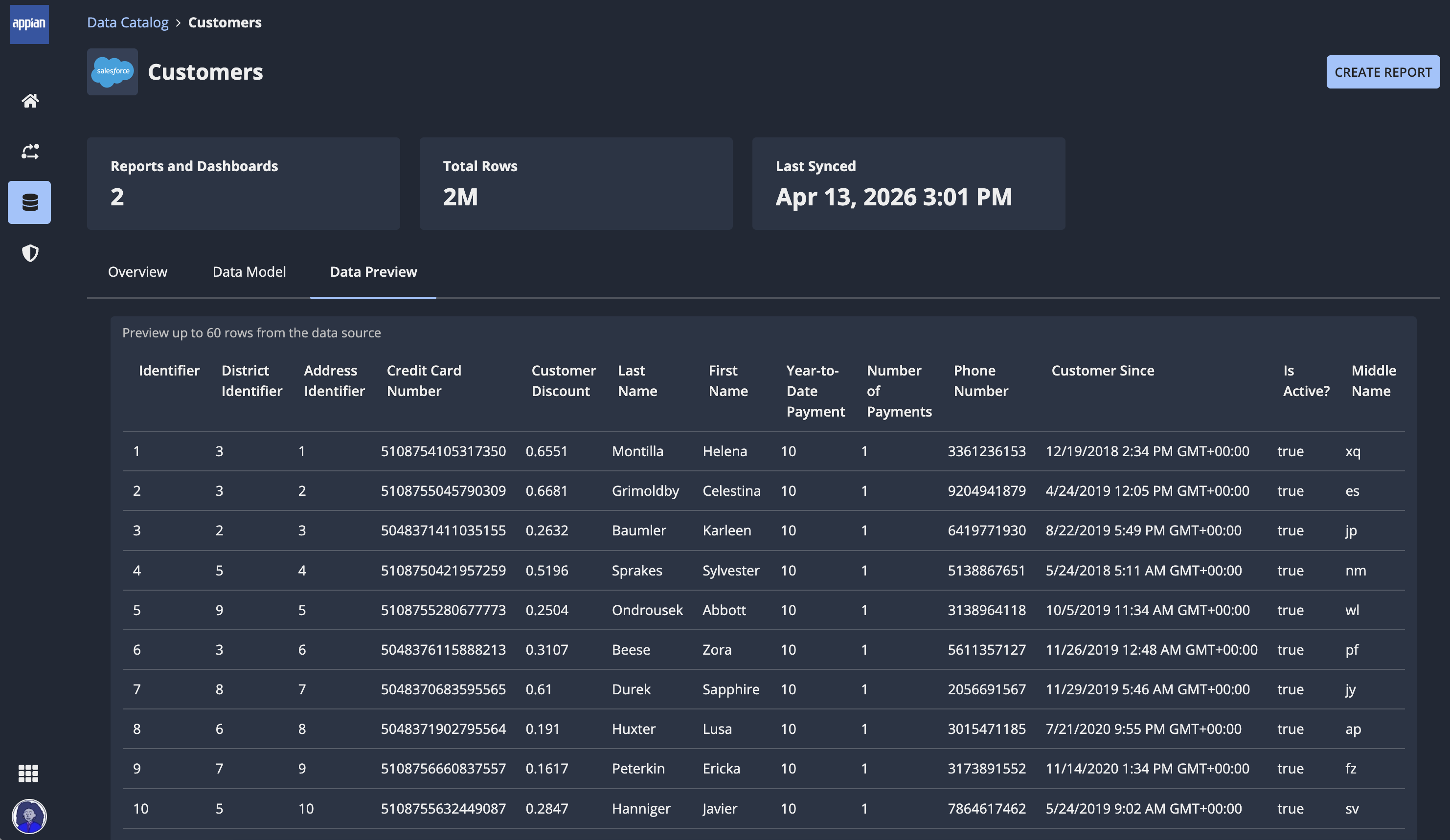Click the Year-to-Date Payment column header
This screenshot has width=1450, height=840.
point(816,391)
